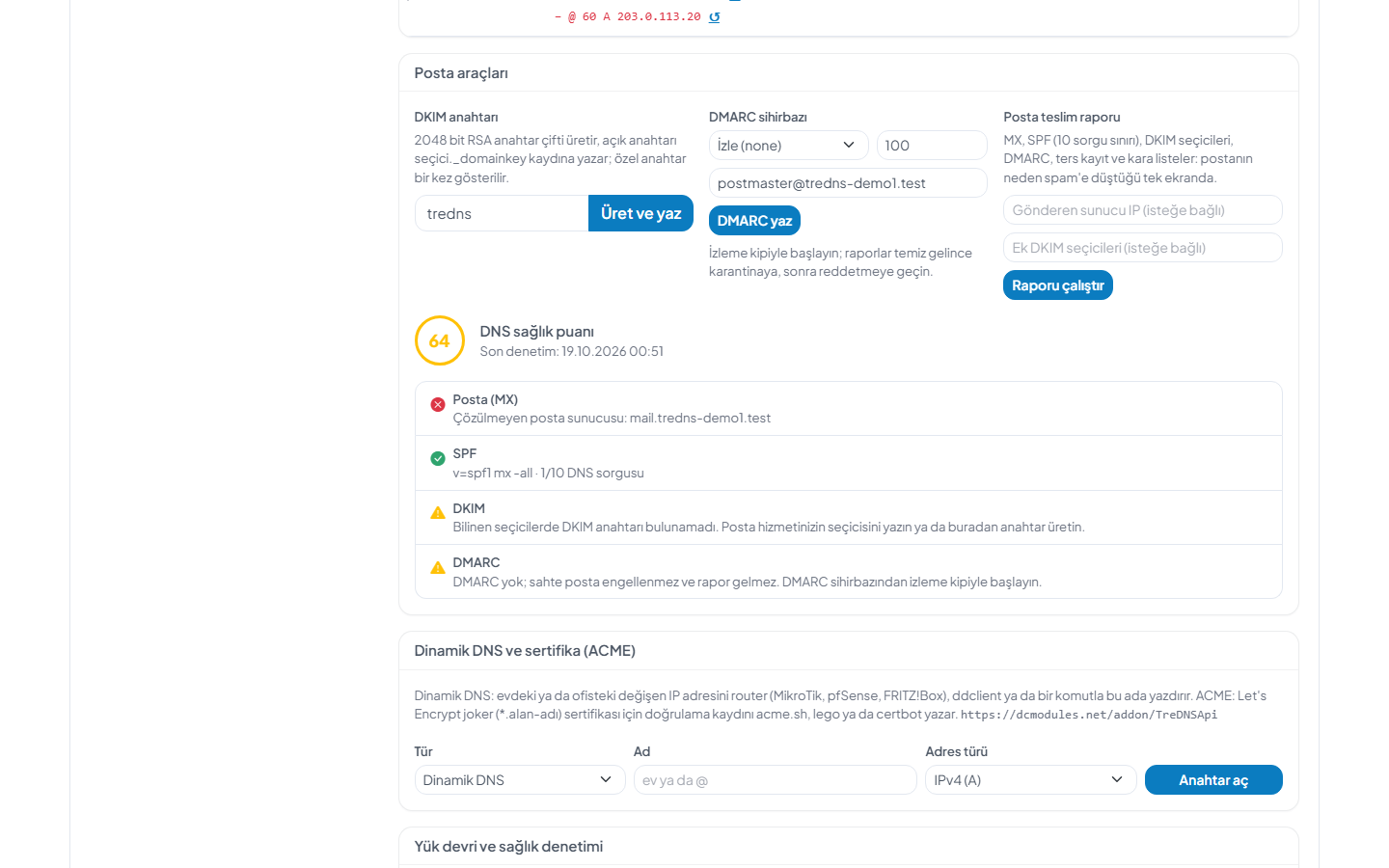Click the Yük devri ve sağlık denetimi heading
Viewport: 1389px width, 868px height.
508,847
